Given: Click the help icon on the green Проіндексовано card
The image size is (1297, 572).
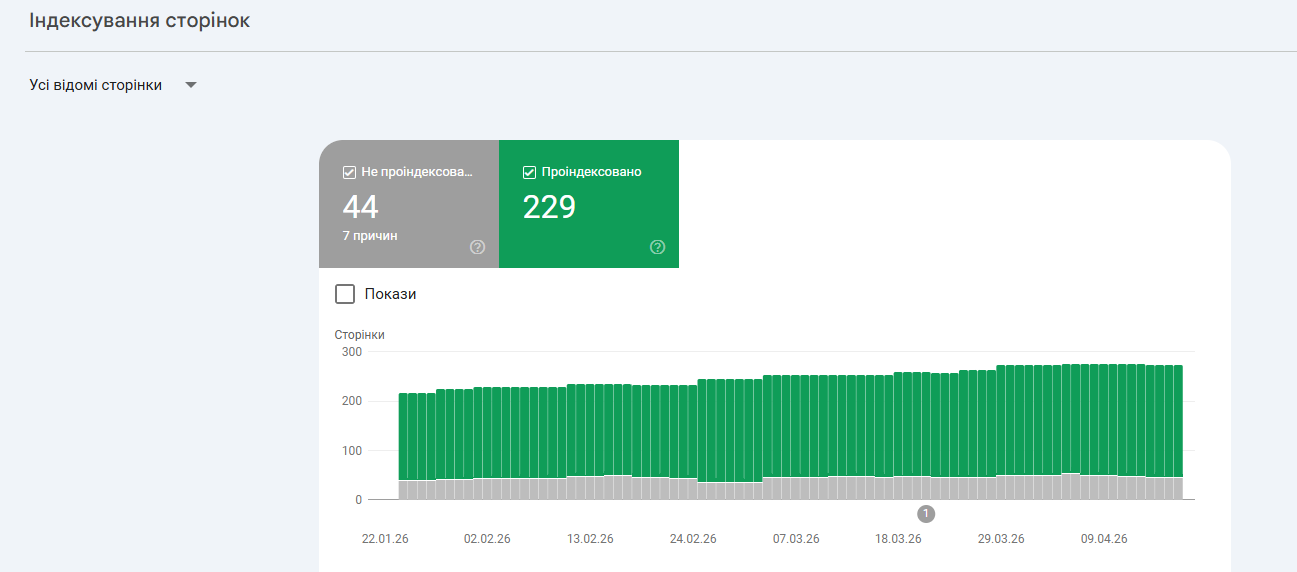Looking at the screenshot, I should click(657, 247).
